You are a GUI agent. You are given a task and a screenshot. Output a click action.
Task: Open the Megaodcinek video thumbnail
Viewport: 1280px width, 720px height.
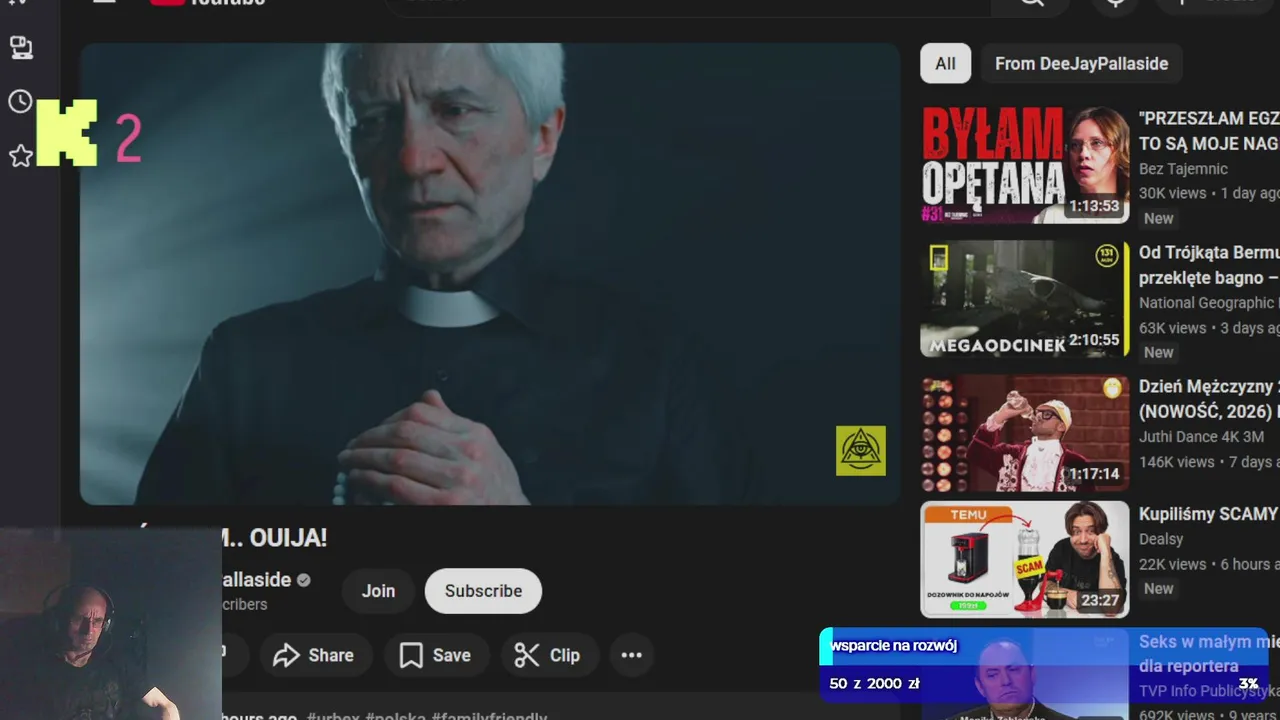(x=1025, y=298)
